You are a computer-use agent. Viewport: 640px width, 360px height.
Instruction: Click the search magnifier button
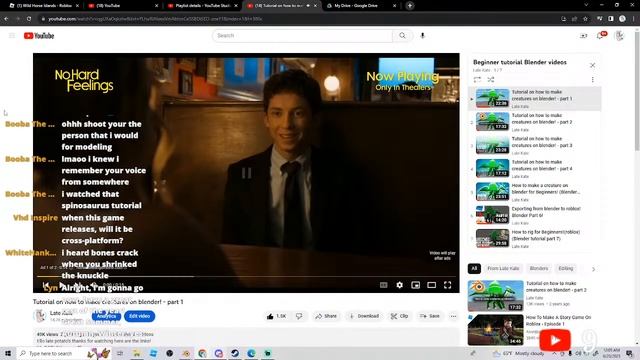(402, 36)
